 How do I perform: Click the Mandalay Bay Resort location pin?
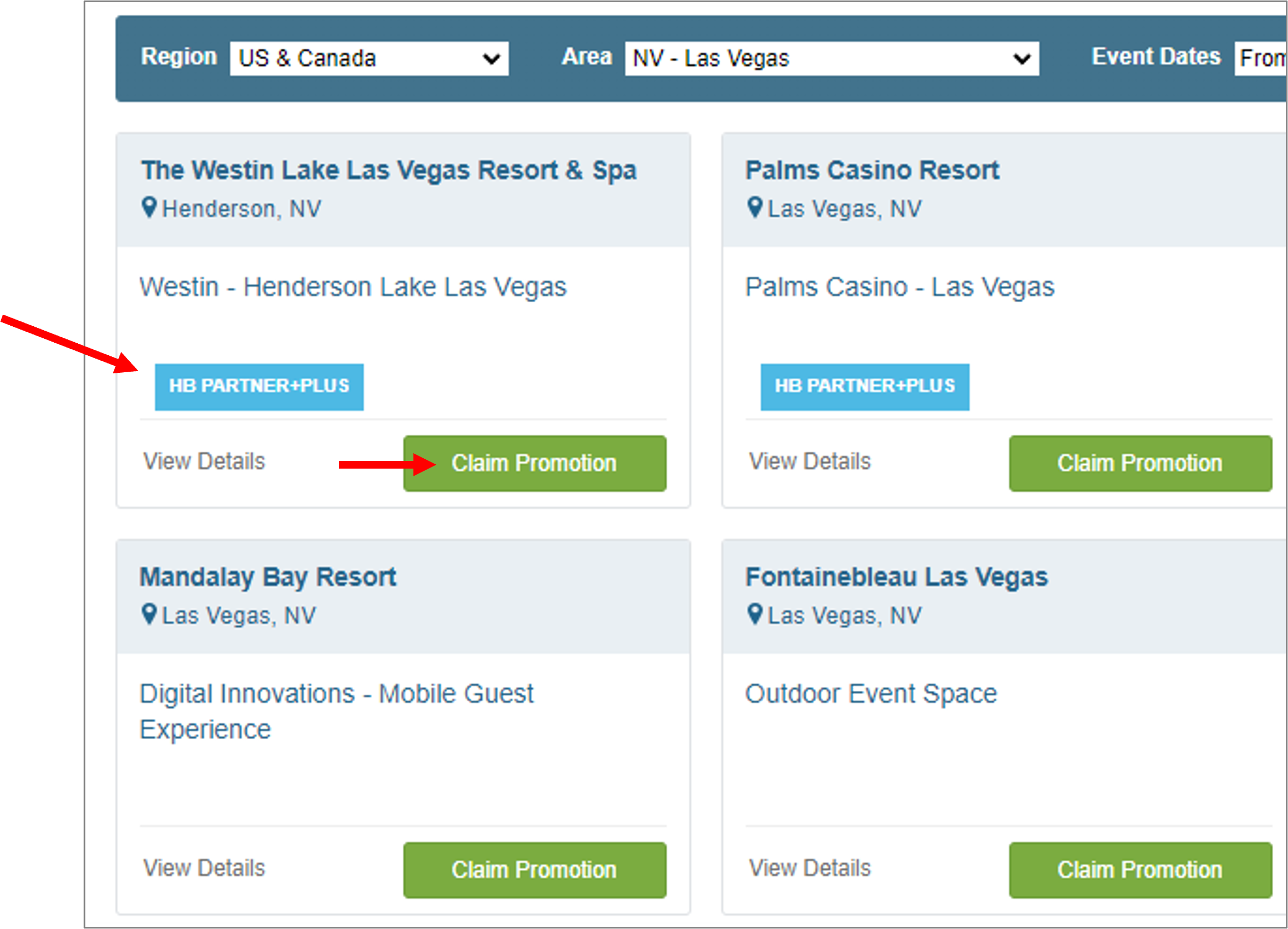[149, 614]
